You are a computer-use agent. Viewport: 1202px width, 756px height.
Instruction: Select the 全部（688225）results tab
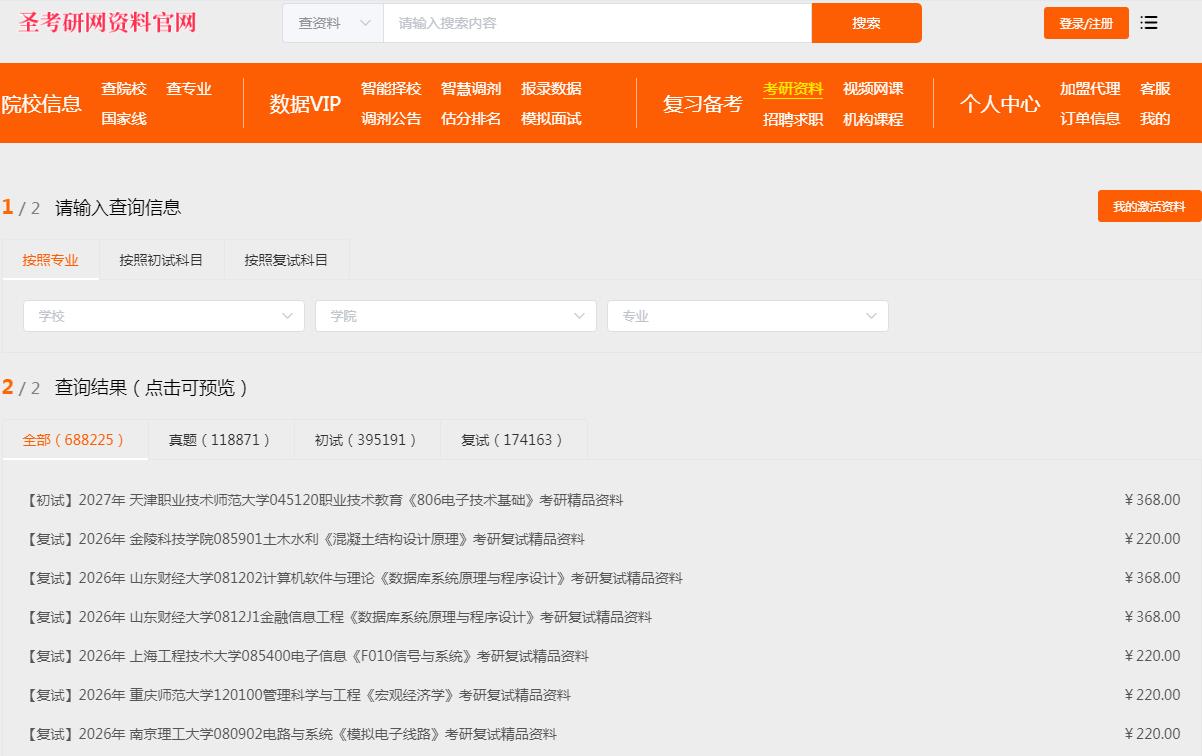(x=75, y=440)
